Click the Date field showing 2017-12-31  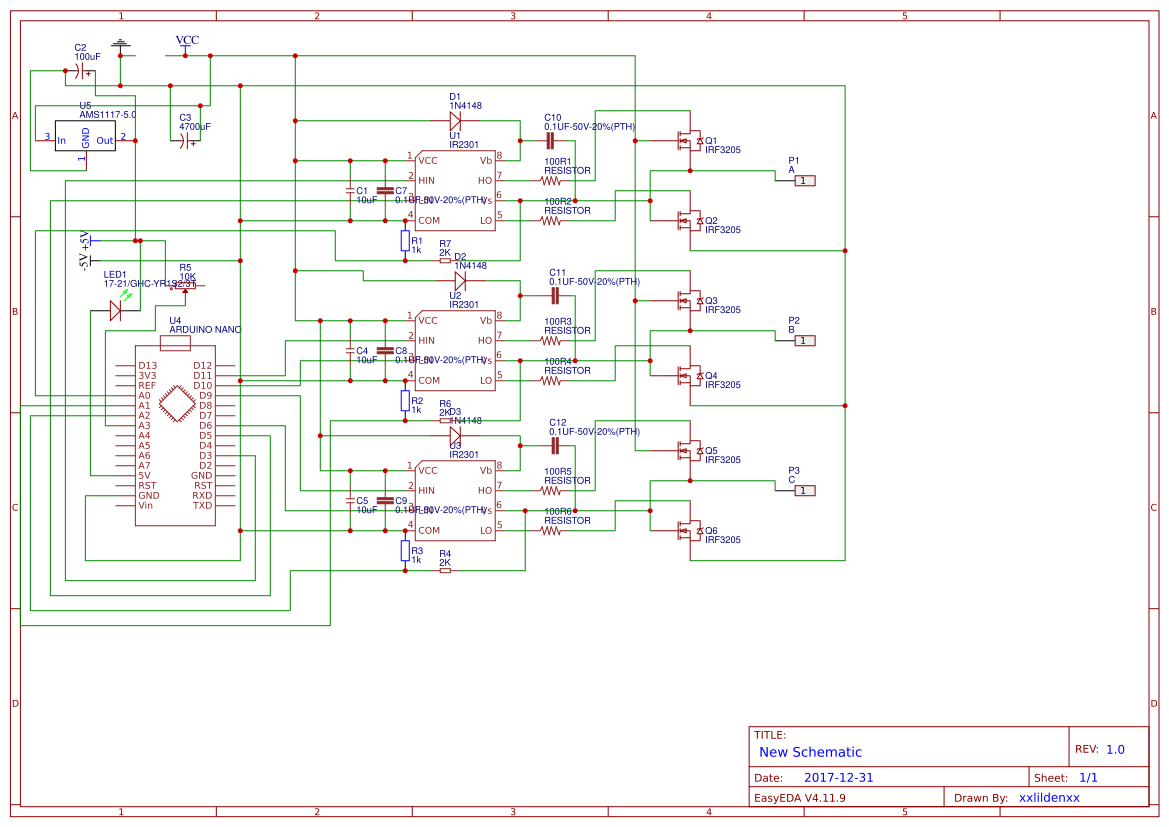[x=840, y=776]
